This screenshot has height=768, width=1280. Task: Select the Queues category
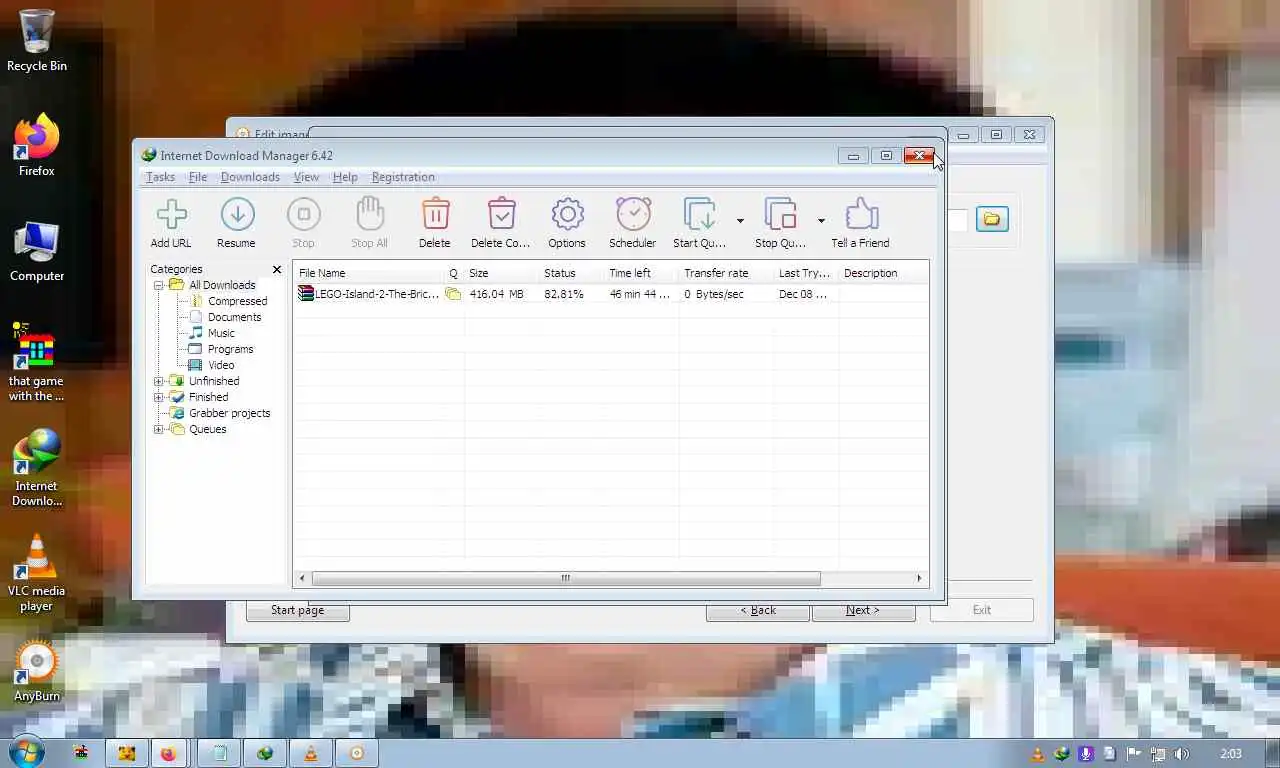207,429
